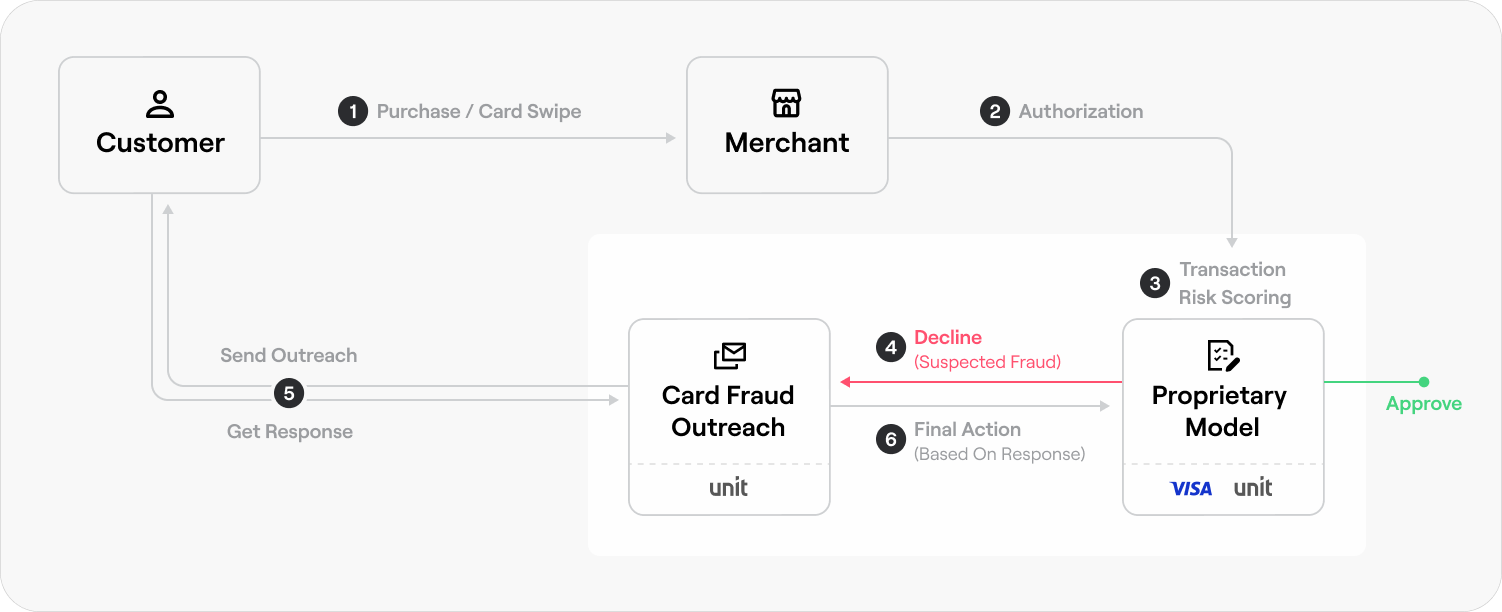This screenshot has height=612, width=1502.
Task: Select the Purchase / Card Swipe label
Action: click(x=479, y=111)
